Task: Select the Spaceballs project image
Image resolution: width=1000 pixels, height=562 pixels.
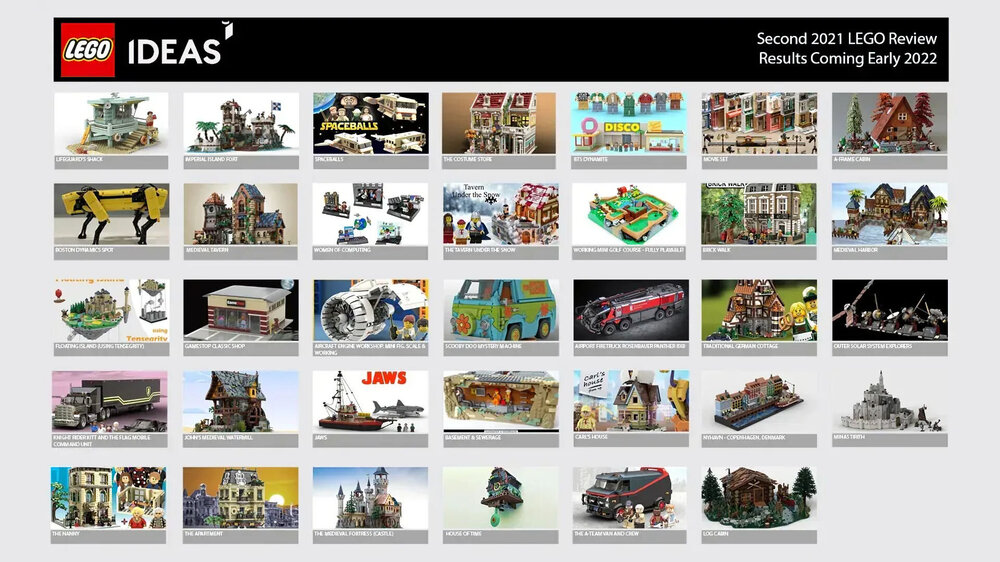Action: (x=371, y=124)
